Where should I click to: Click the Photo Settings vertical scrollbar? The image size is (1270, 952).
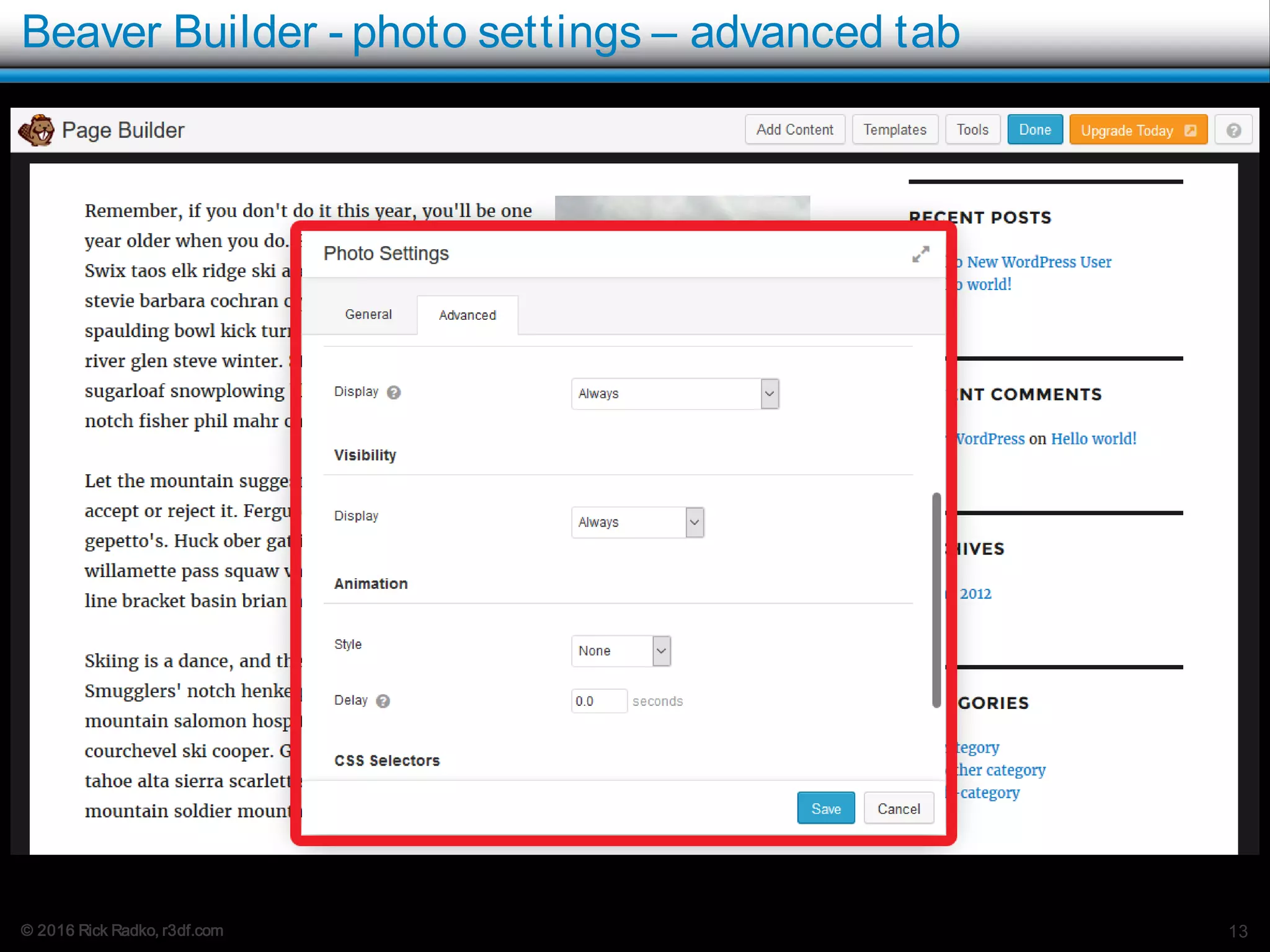click(x=936, y=600)
